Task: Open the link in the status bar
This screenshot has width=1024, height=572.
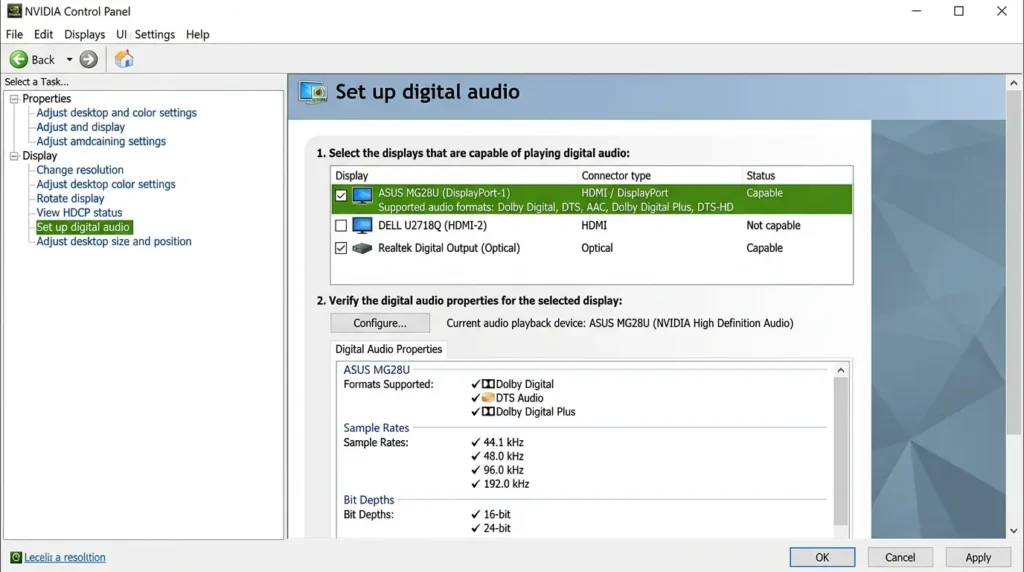Action: [x=65, y=558]
